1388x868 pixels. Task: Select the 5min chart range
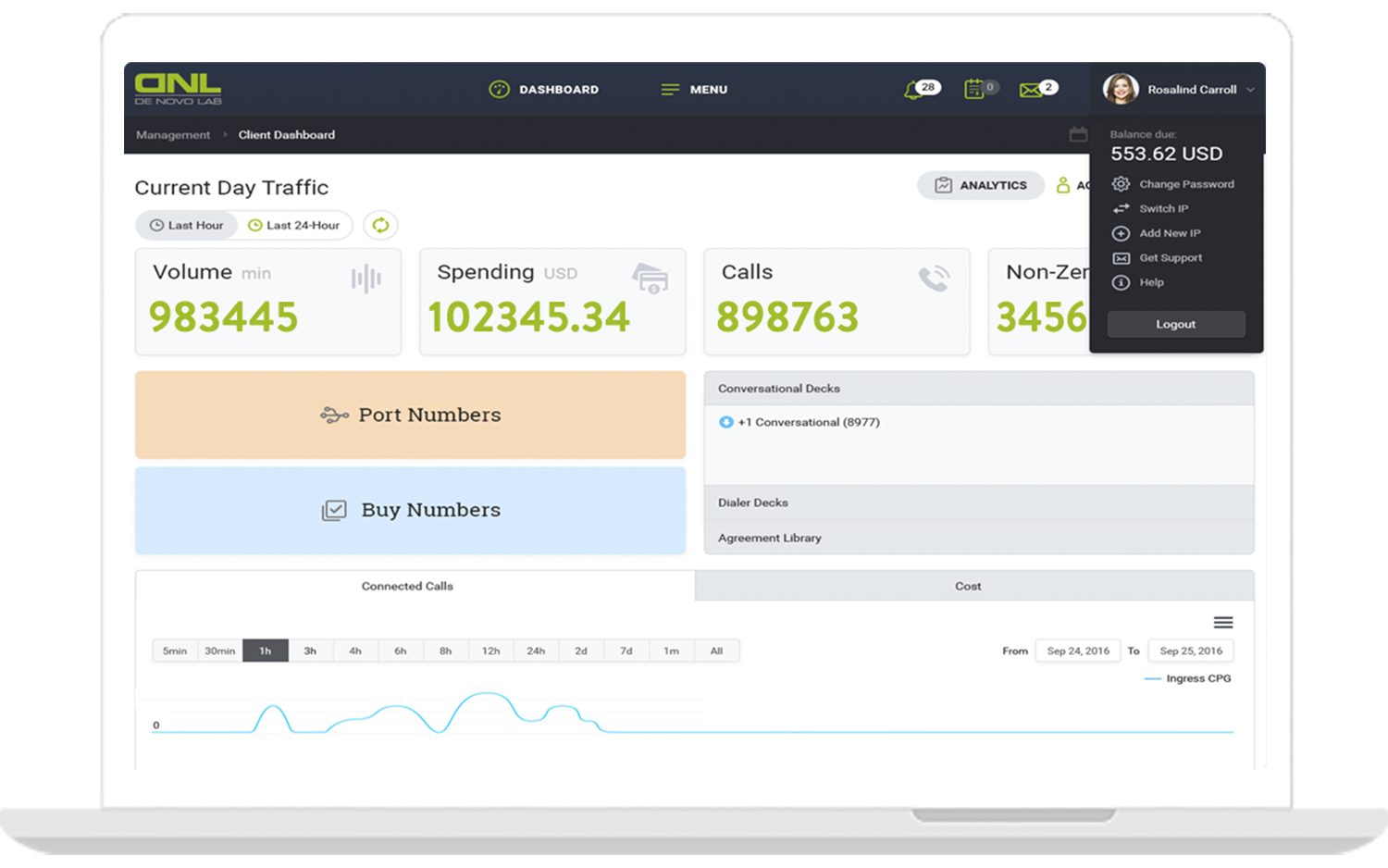[175, 651]
